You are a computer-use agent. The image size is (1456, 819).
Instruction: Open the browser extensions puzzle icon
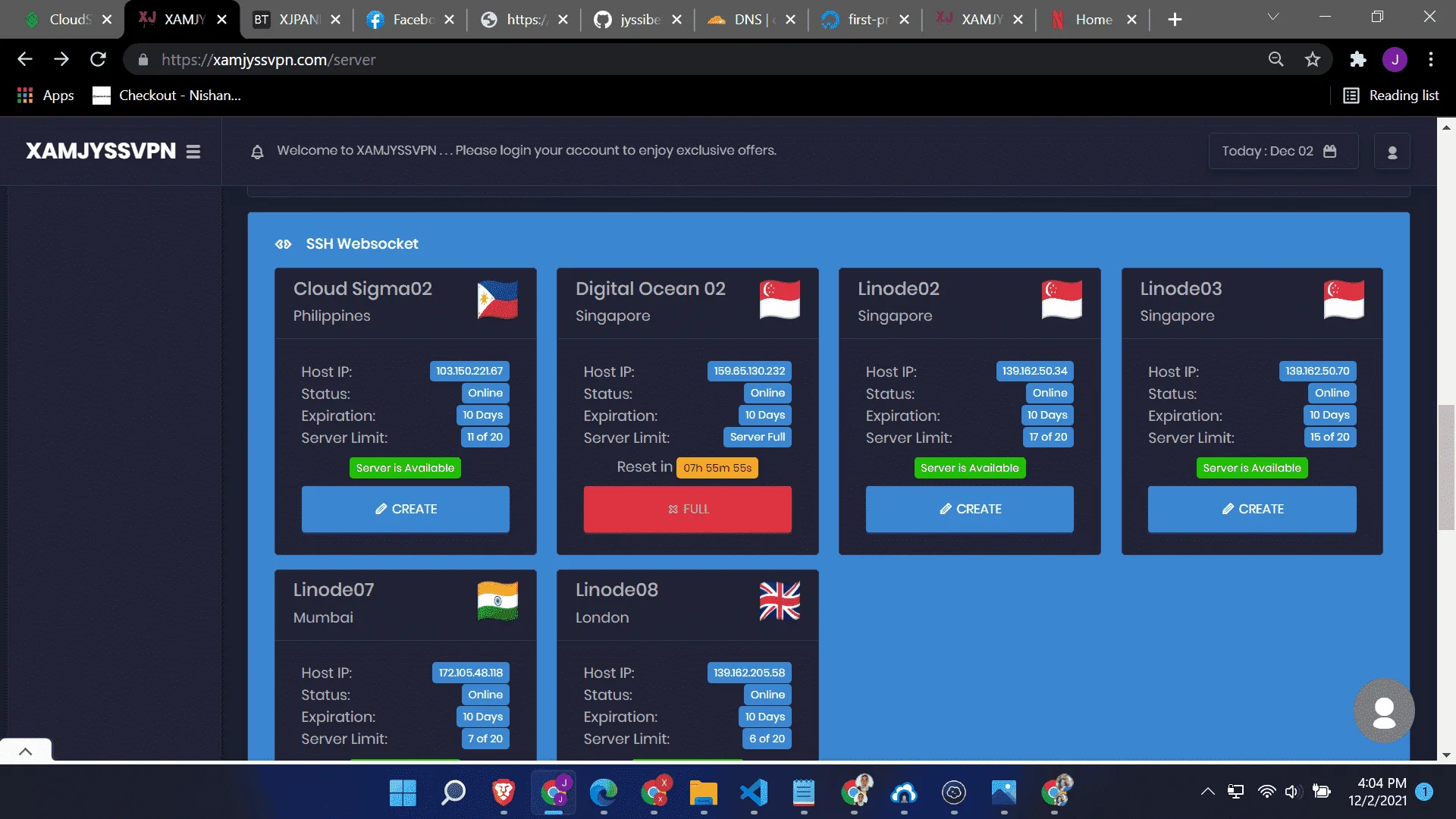(1357, 59)
